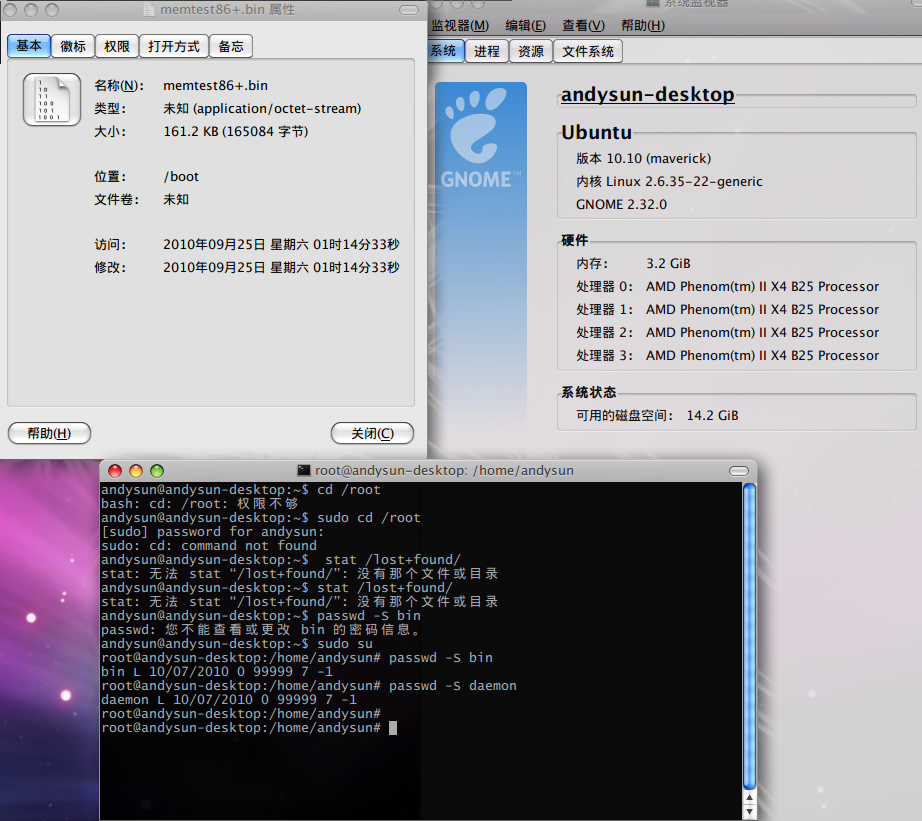Viewport: 922px width, 821px height.
Task: Click the size value '161.2 KB (165084 字节)'
Action: [236, 132]
